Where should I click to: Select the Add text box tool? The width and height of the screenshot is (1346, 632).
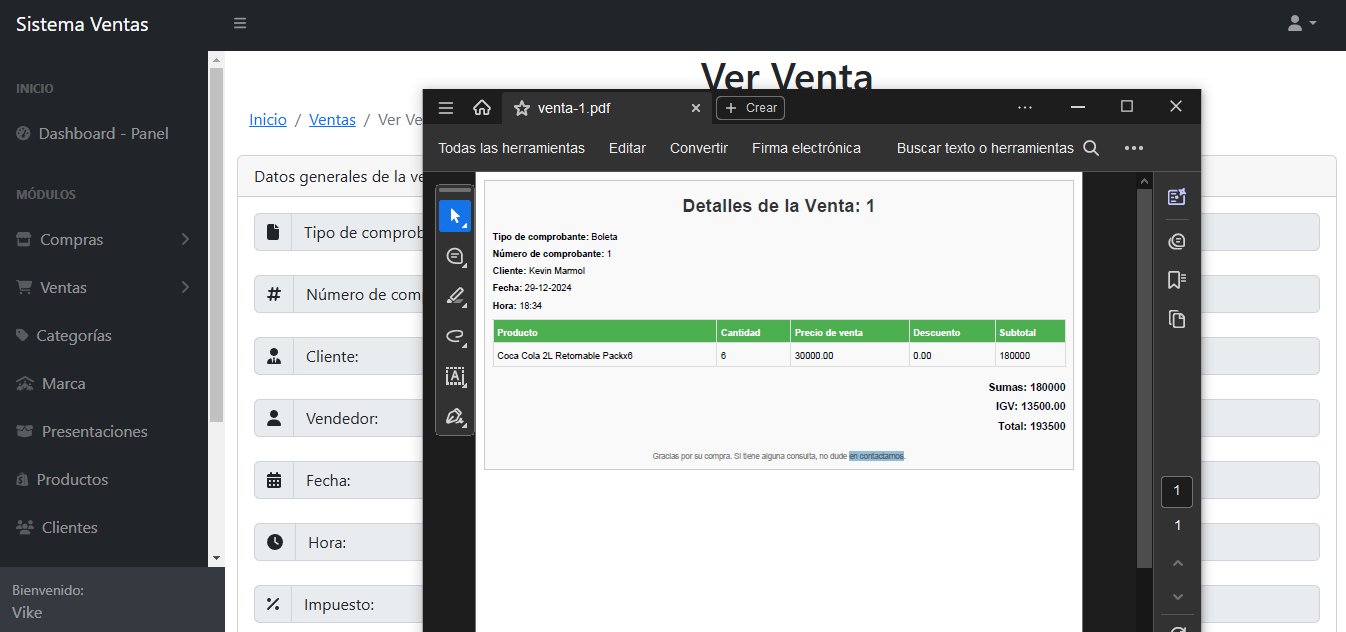[x=455, y=377]
